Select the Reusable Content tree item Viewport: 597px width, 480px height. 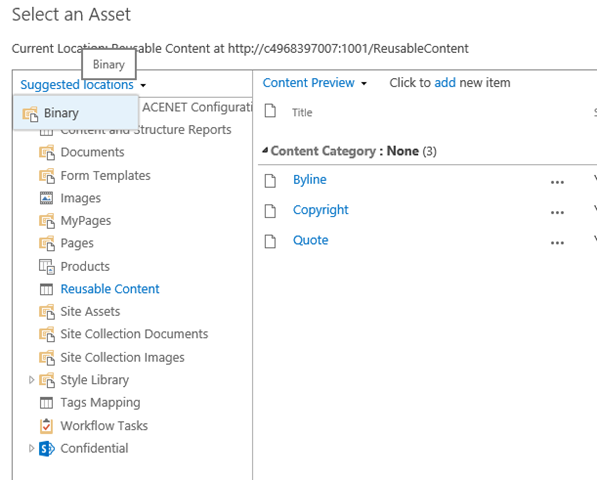point(110,289)
